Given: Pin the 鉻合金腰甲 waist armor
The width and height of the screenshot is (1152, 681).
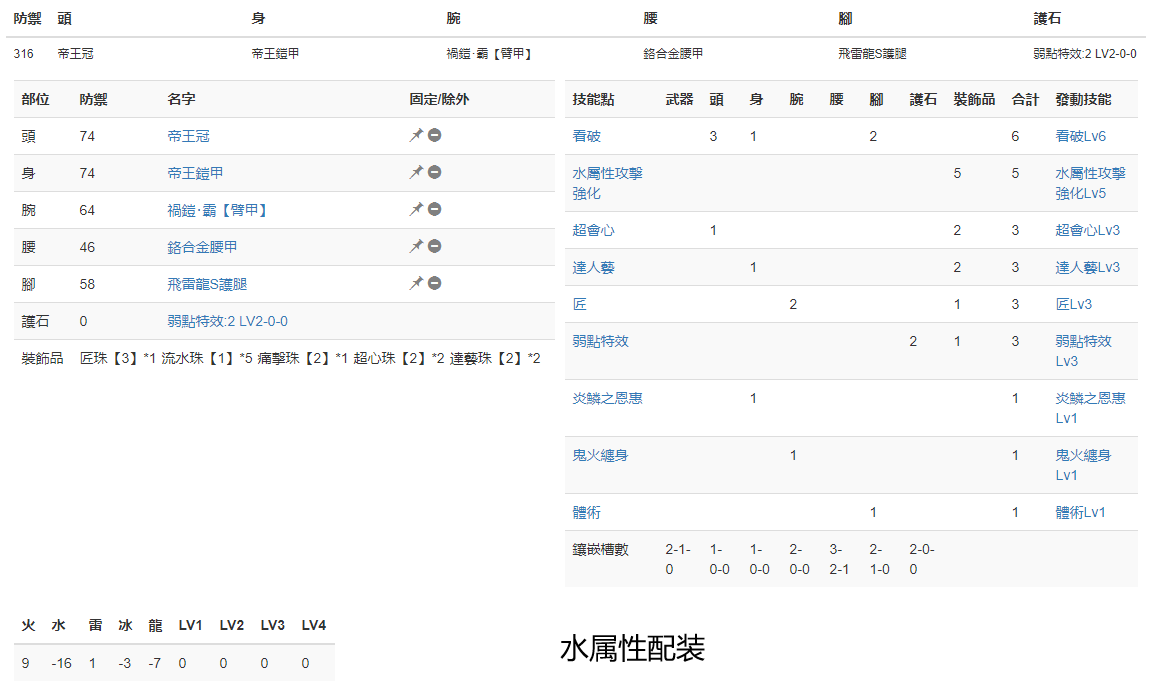Looking at the screenshot, I should pos(416,246).
